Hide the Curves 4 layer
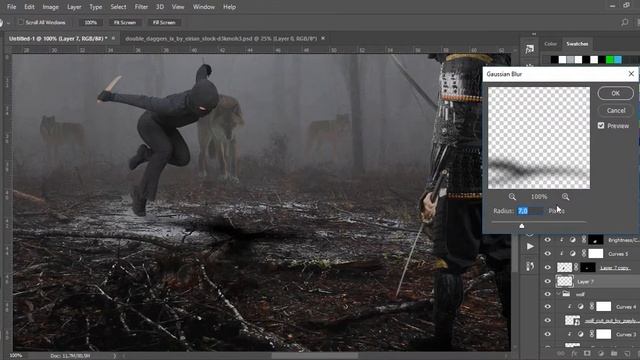Screen dimensions: 640x360 [547, 307]
